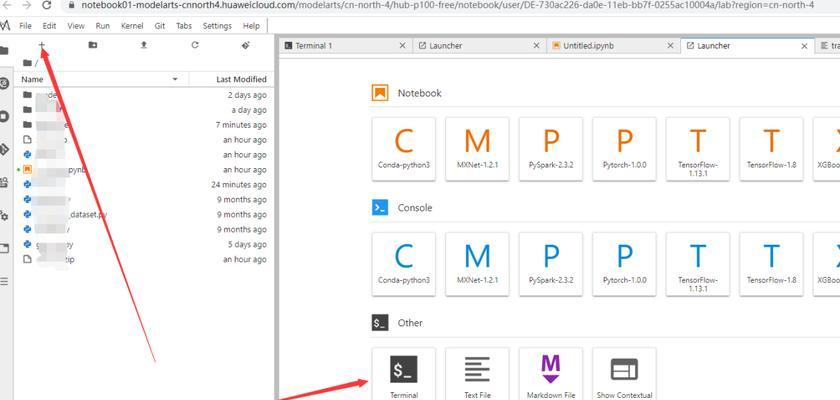Open the Git sidebar panel

(x=4, y=149)
